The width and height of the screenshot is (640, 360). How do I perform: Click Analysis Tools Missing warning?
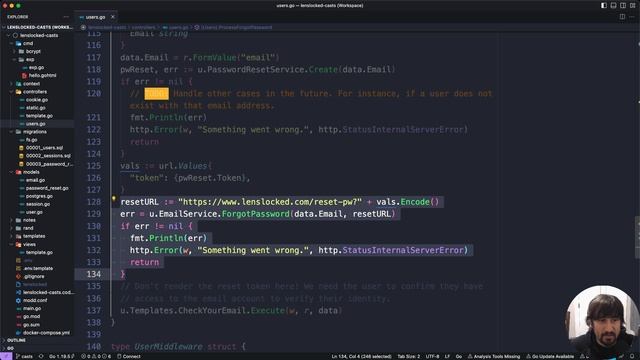pos(494,356)
